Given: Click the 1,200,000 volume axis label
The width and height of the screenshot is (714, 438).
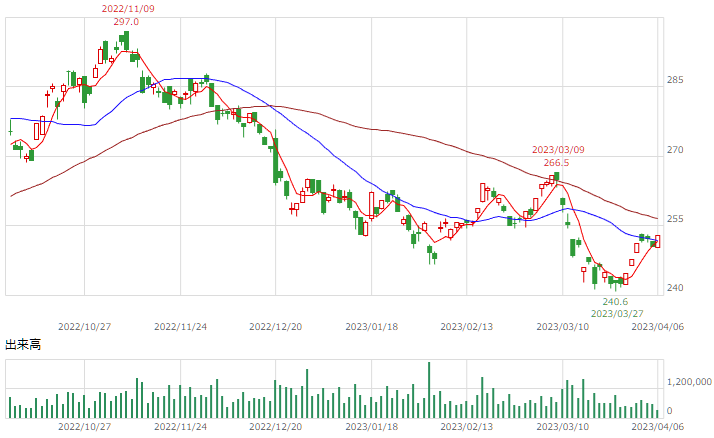Looking at the screenshot, I should coord(689,382).
